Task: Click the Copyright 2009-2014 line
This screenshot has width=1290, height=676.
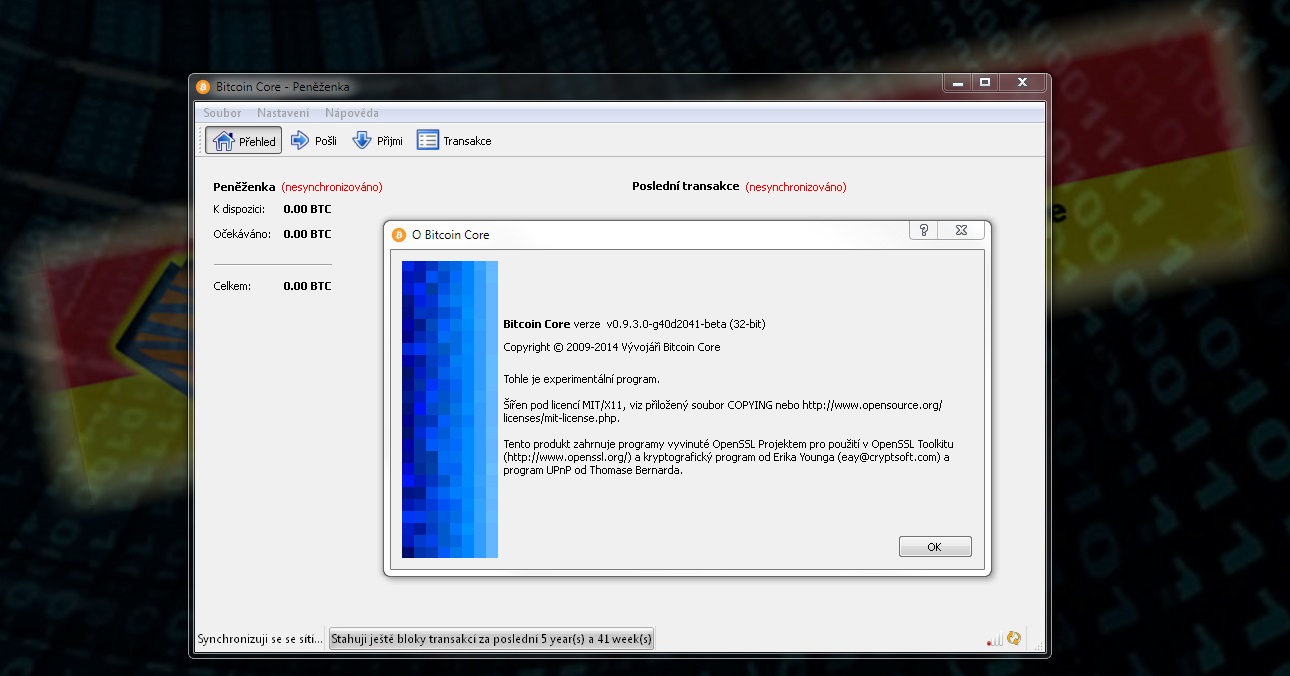Action: tap(611, 347)
